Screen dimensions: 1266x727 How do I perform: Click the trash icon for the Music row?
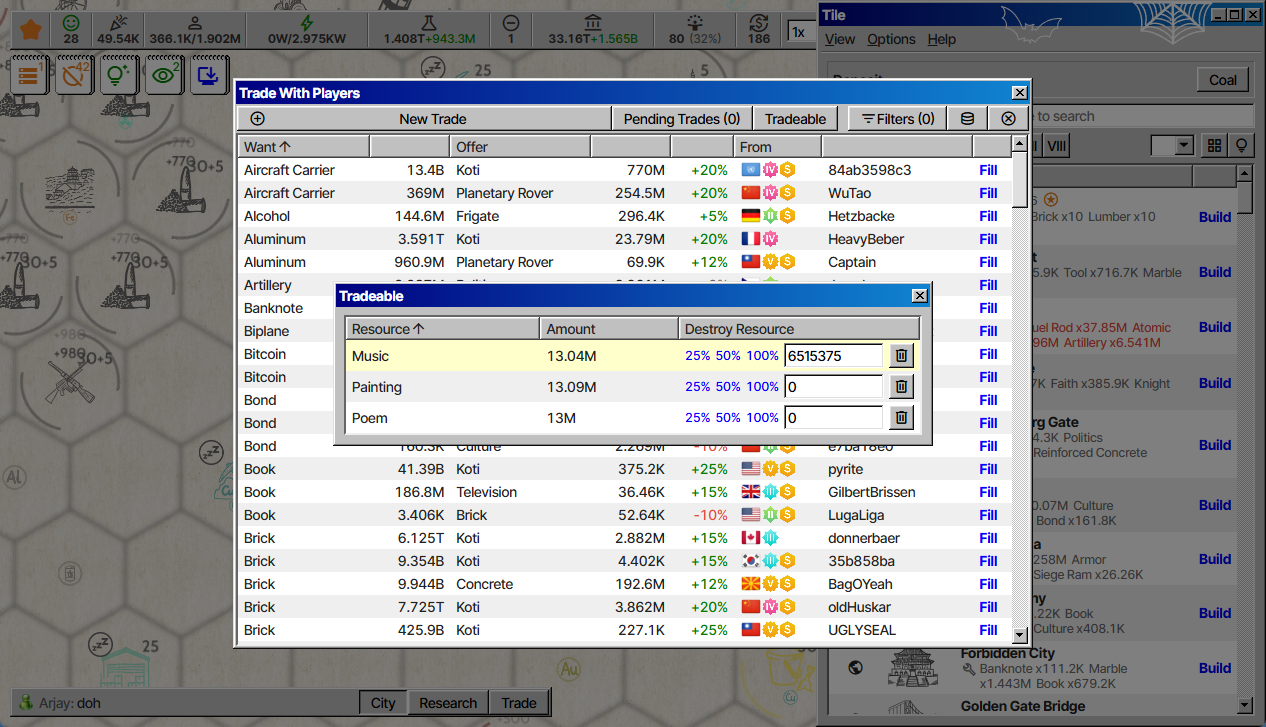coord(901,356)
